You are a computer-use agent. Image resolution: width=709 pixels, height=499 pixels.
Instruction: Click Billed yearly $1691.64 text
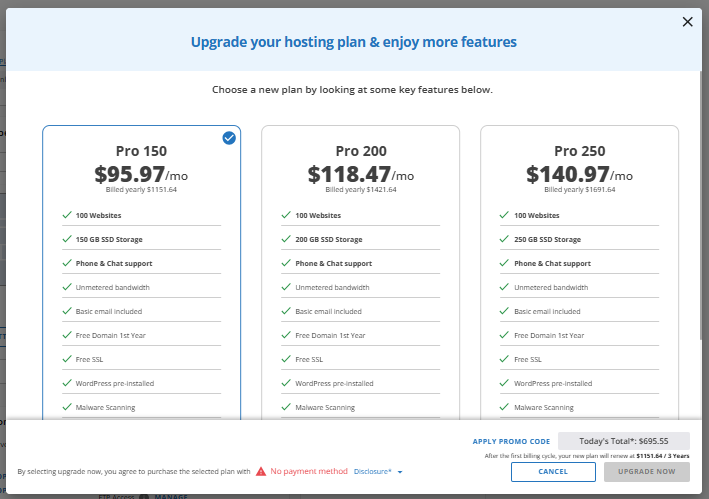[580, 189]
